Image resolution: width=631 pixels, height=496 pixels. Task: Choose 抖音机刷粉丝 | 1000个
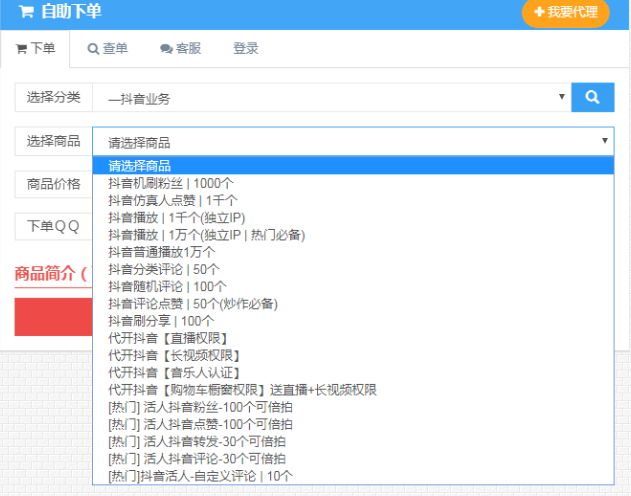click(x=353, y=183)
